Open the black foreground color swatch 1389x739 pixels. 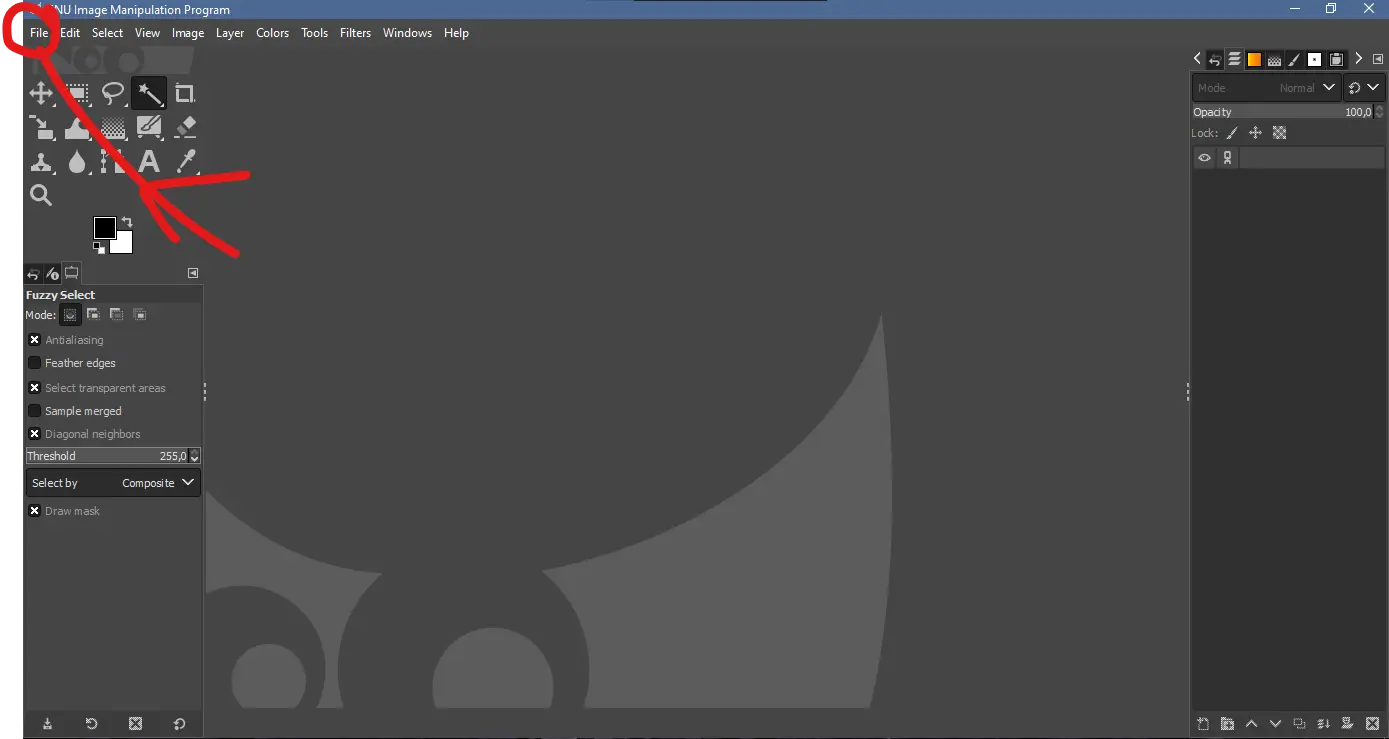click(104, 227)
